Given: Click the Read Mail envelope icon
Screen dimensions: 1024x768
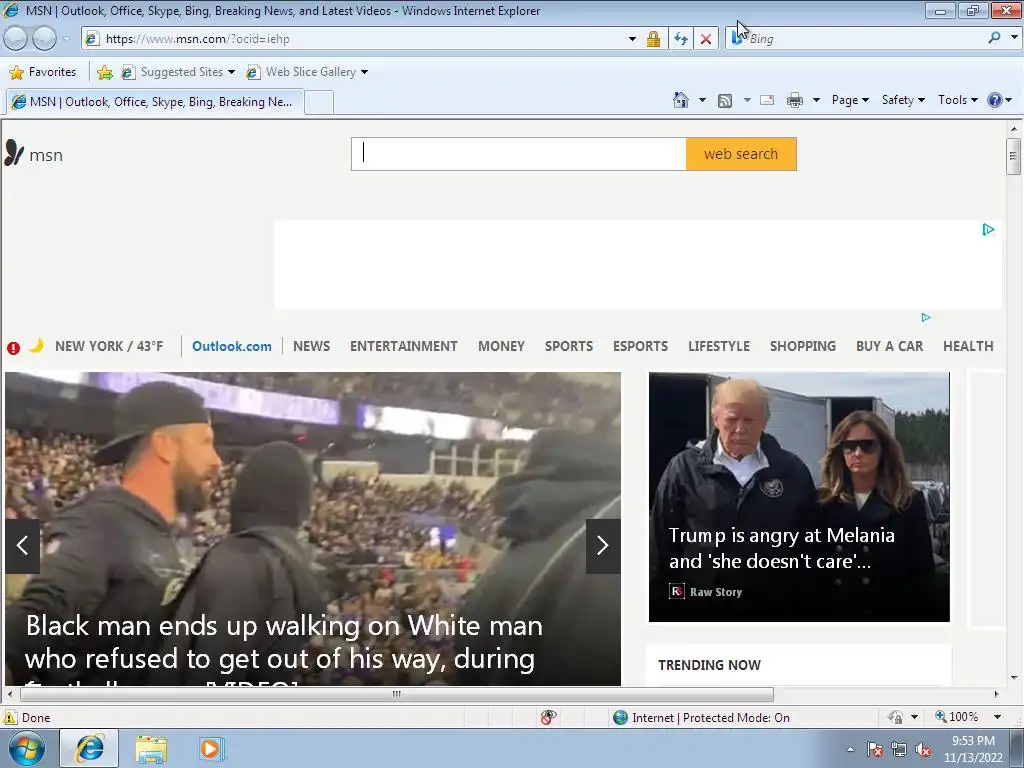Looking at the screenshot, I should (x=767, y=100).
